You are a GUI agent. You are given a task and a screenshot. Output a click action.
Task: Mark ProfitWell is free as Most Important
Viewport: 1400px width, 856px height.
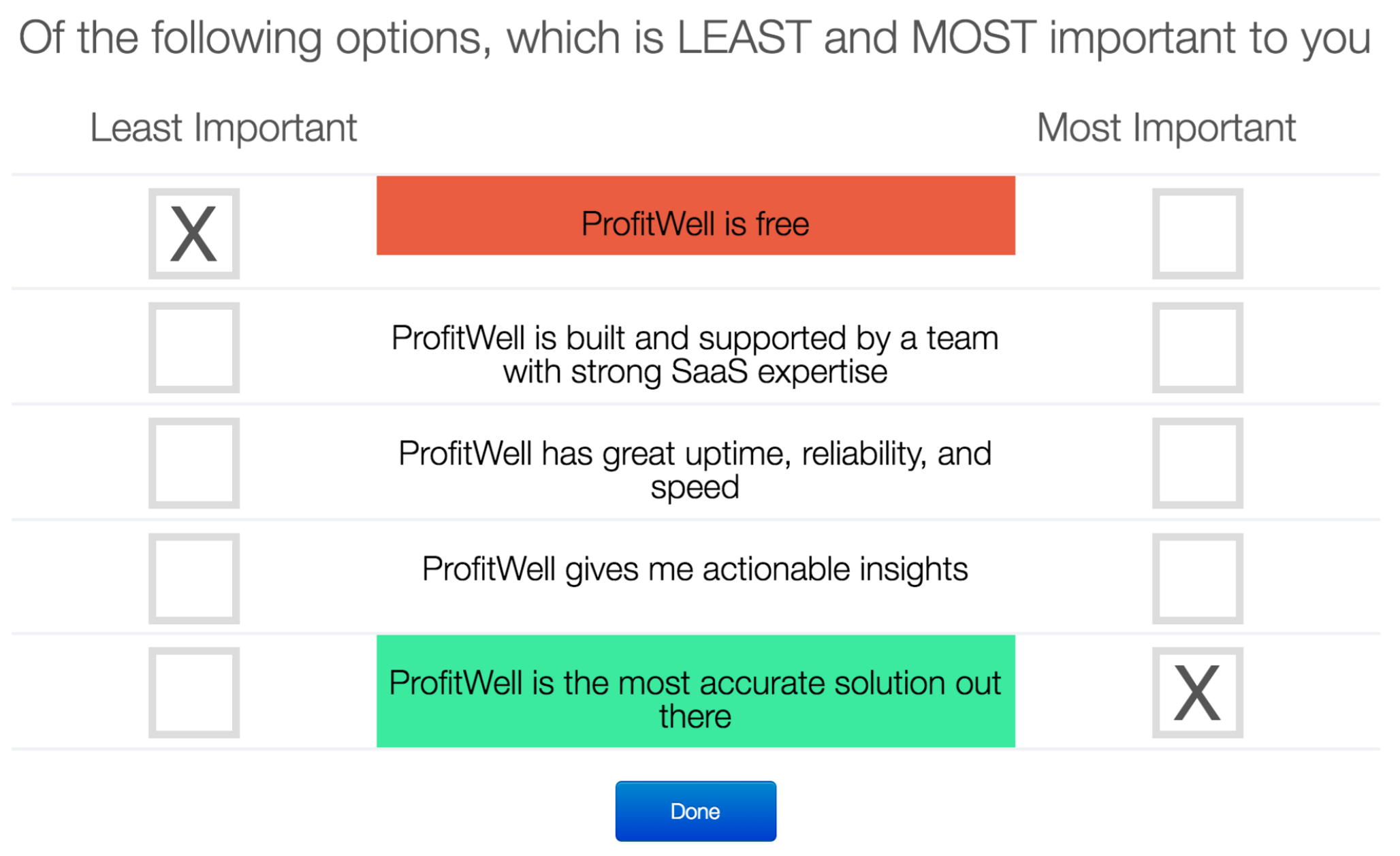1197,234
